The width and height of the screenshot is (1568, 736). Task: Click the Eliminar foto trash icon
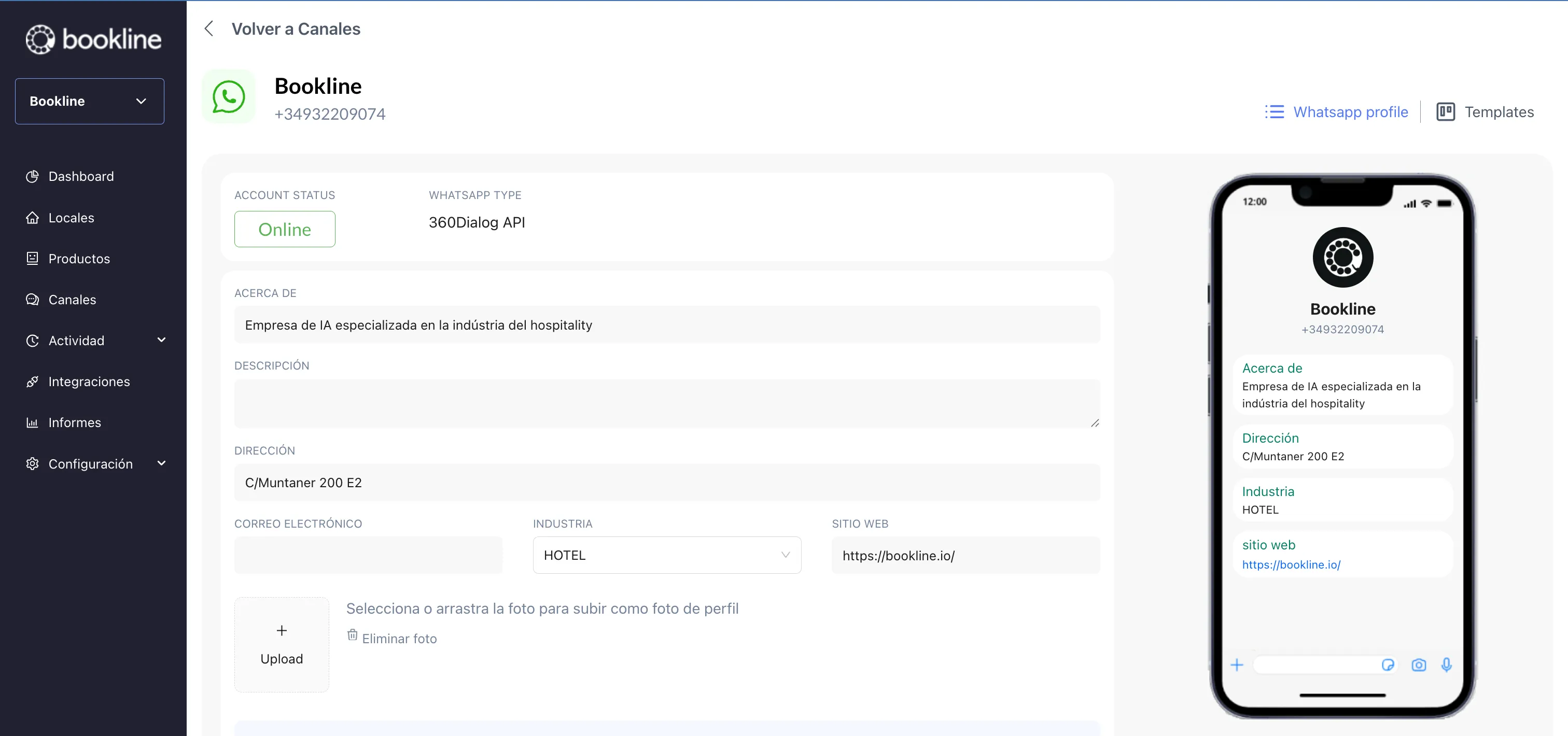tap(353, 635)
